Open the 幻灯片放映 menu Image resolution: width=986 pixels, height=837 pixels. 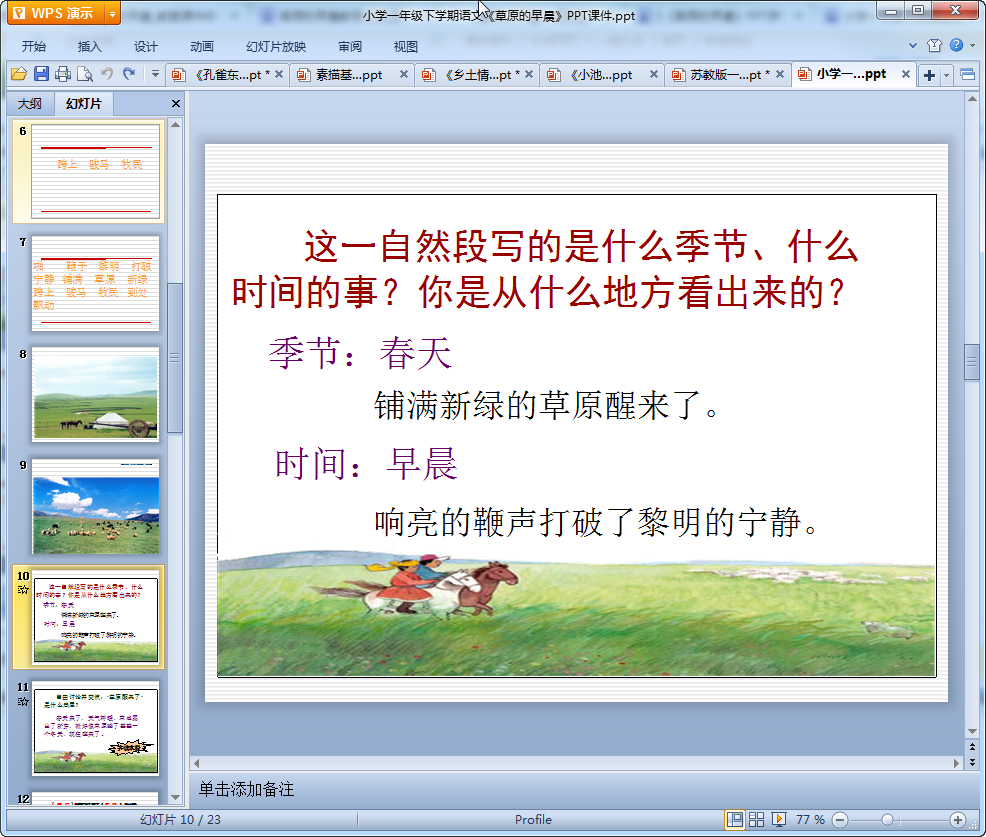(275, 47)
